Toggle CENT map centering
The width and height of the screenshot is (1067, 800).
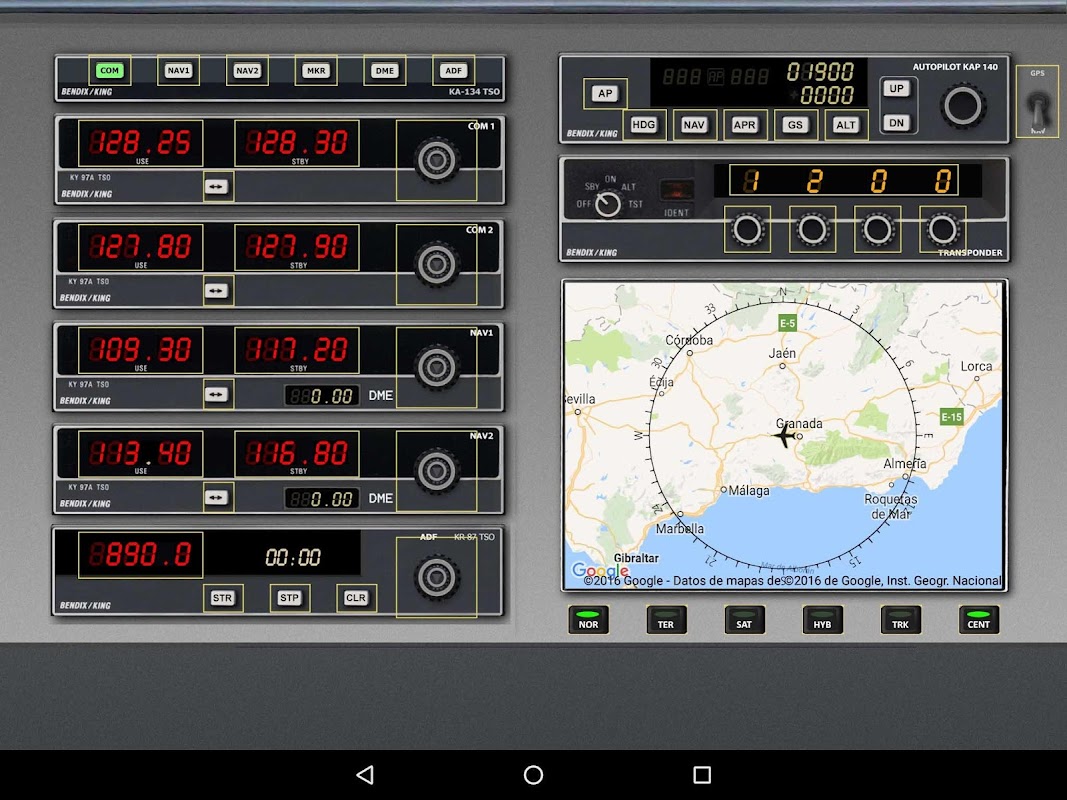[979, 620]
